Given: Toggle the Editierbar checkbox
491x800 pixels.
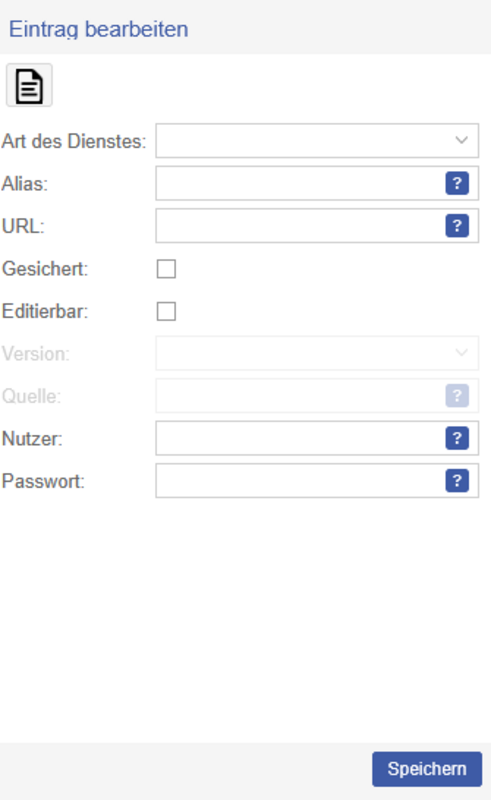Looking at the screenshot, I should [166, 311].
